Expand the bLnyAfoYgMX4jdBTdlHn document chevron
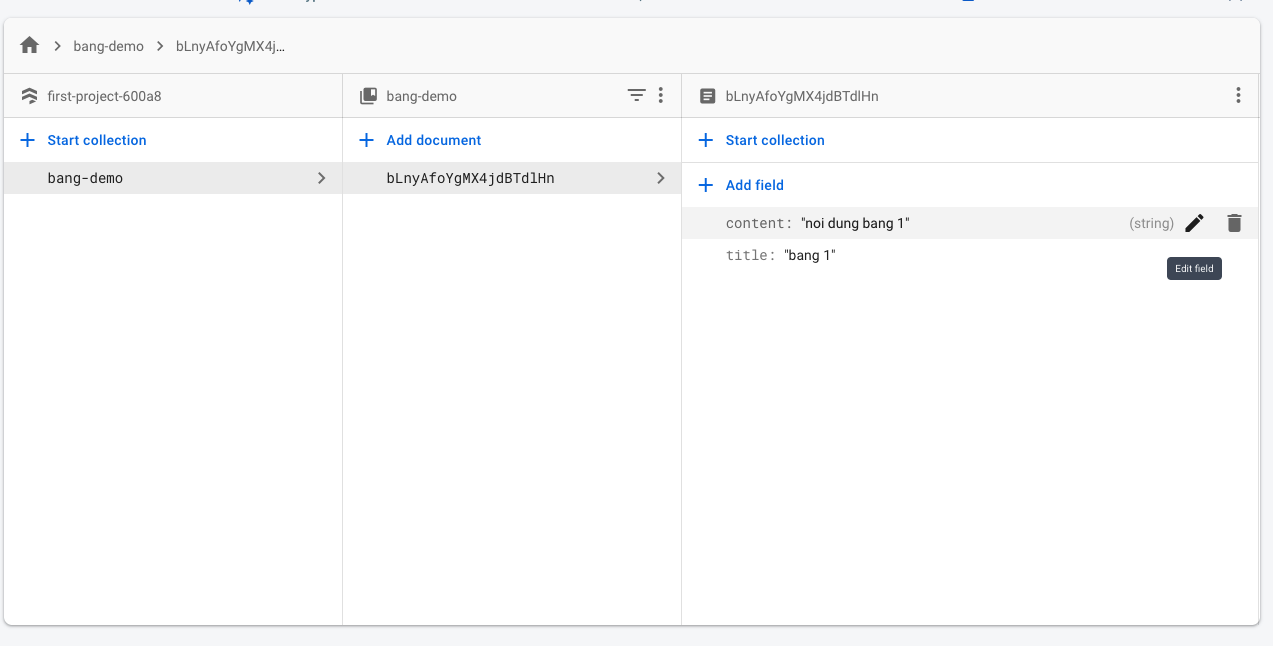 pyautogui.click(x=660, y=178)
